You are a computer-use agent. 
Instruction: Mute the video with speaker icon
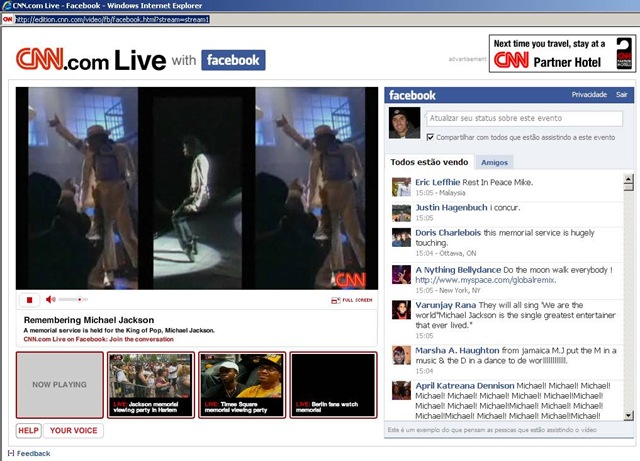pos(50,299)
